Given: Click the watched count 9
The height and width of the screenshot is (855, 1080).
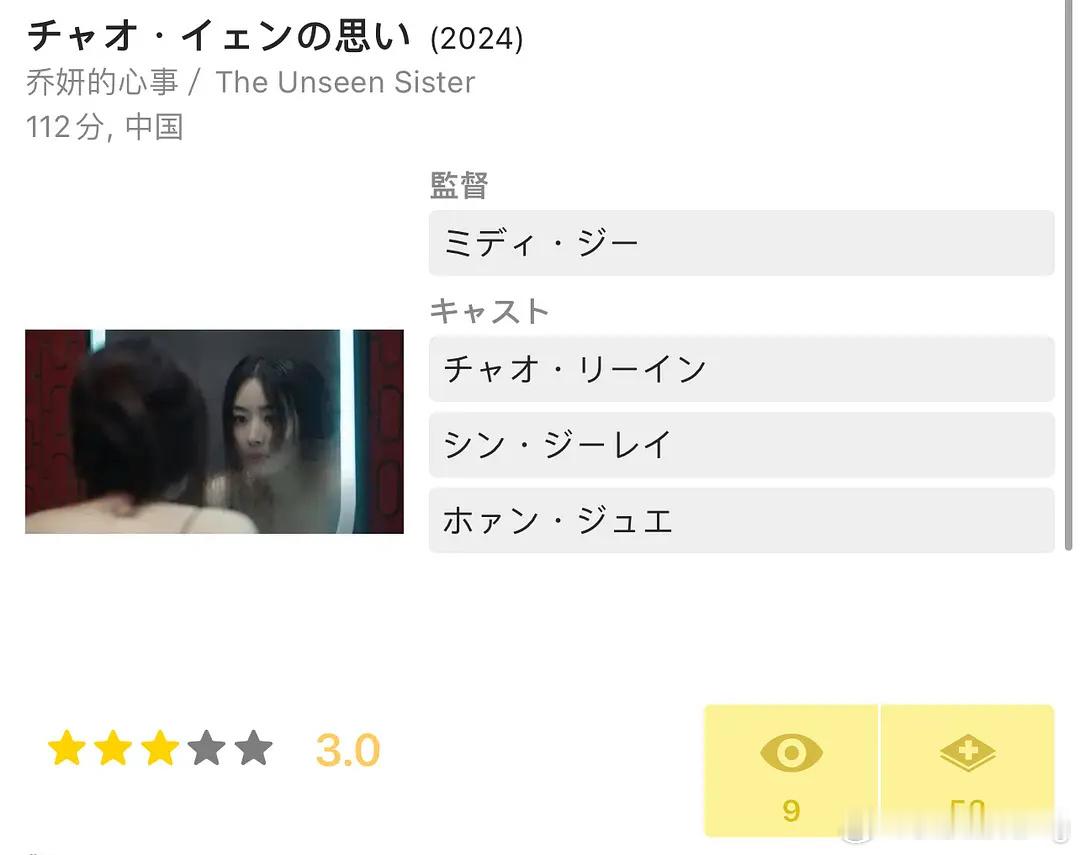Looking at the screenshot, I should [x=791, y=811].
